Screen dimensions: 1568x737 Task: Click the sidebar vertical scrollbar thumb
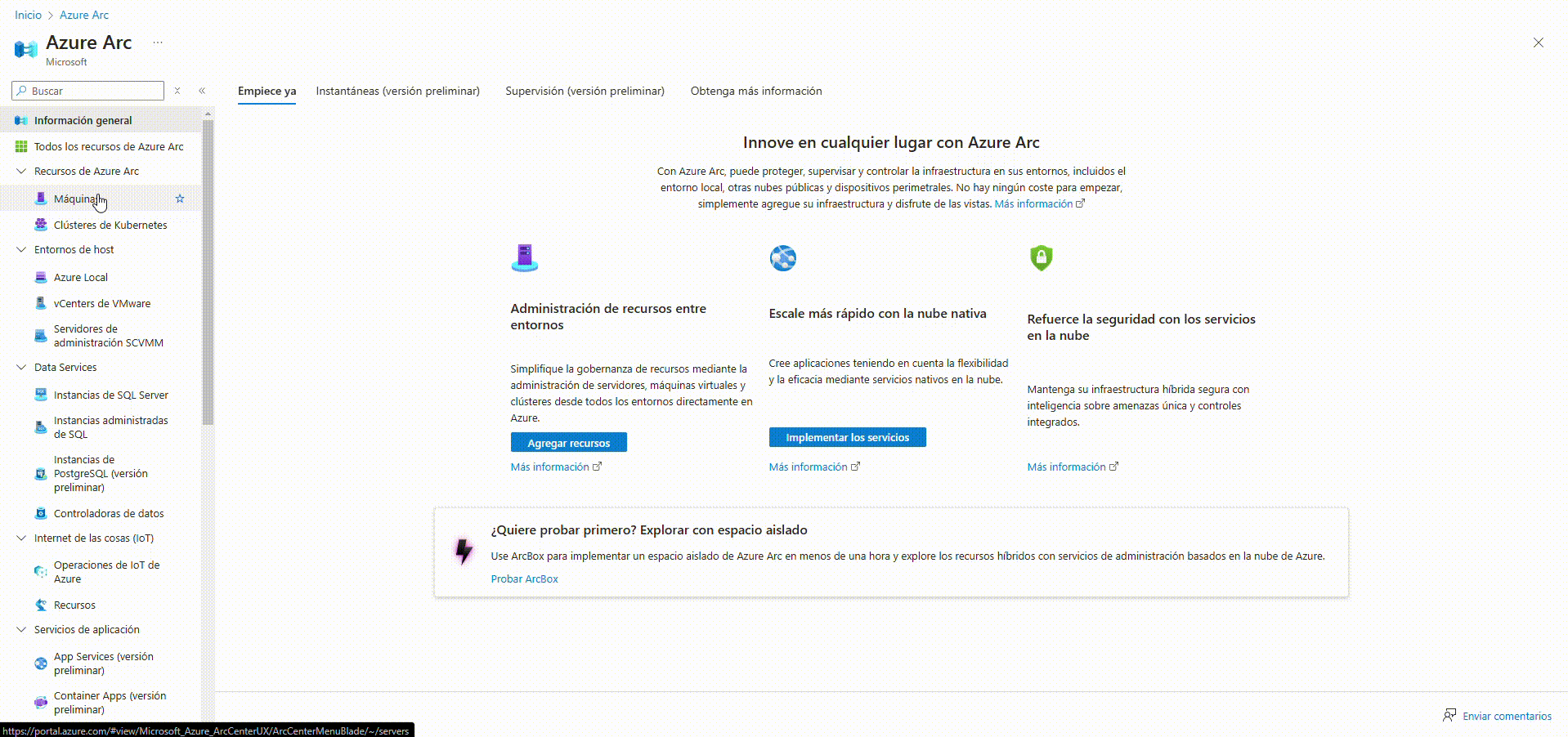tap(208, 272)
